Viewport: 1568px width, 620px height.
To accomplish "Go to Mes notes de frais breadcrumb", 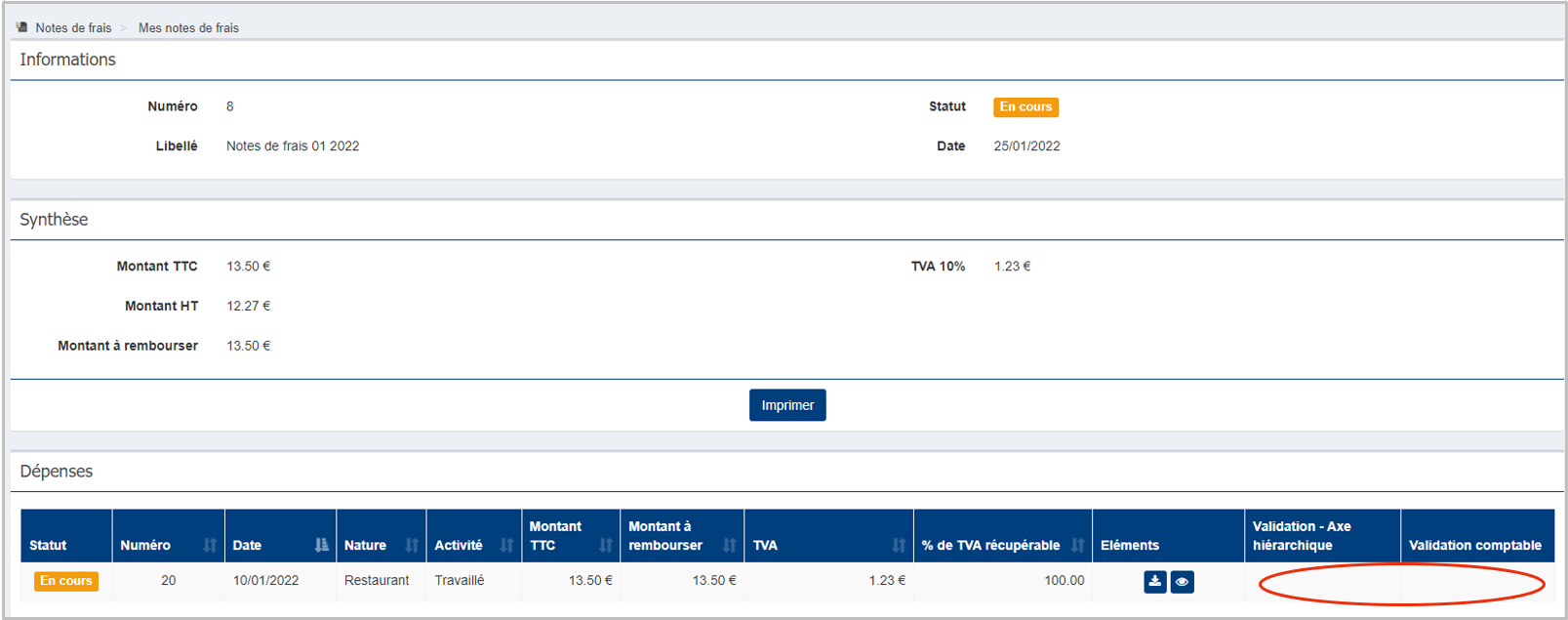I will [188, 28].
